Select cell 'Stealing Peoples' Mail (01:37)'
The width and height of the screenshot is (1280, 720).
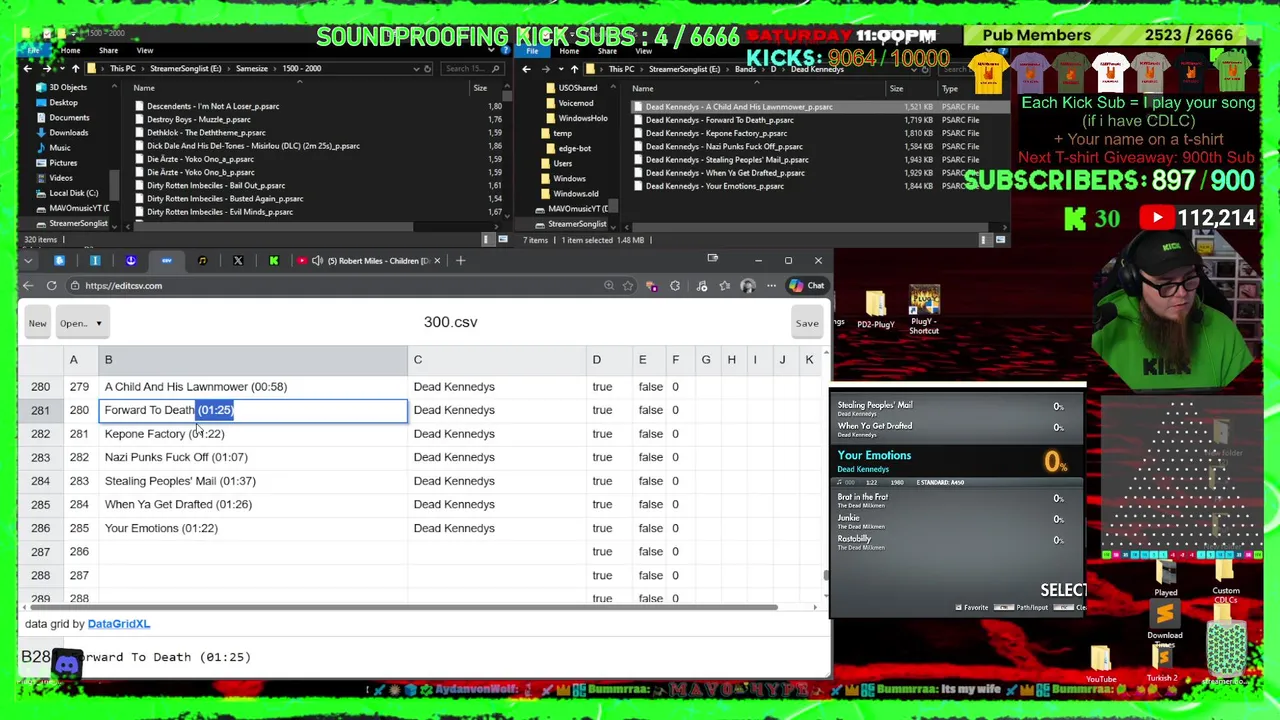point(252,481)
